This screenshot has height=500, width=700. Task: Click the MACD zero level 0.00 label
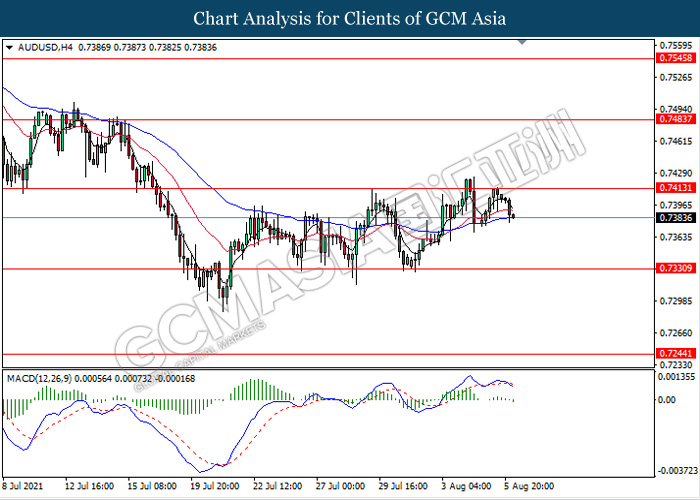click(x=667, y=400)
